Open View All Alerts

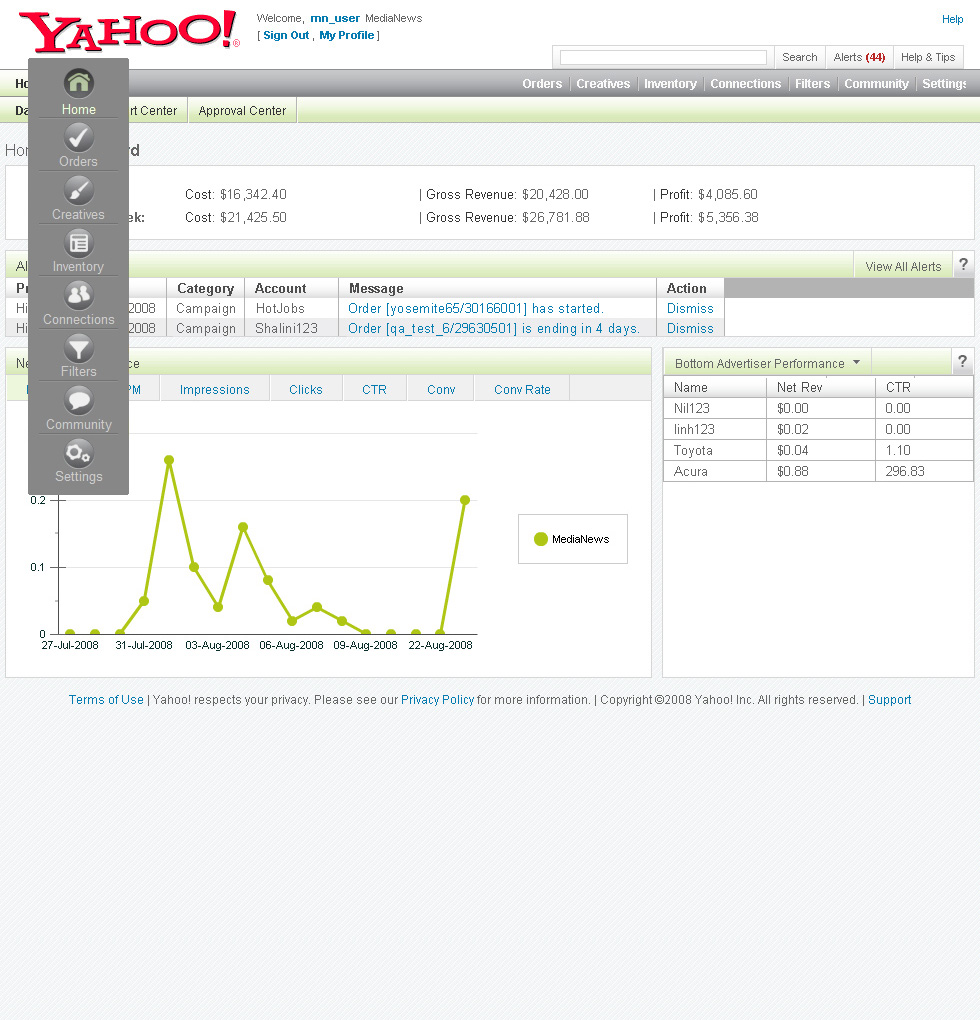tap(902, 266)
